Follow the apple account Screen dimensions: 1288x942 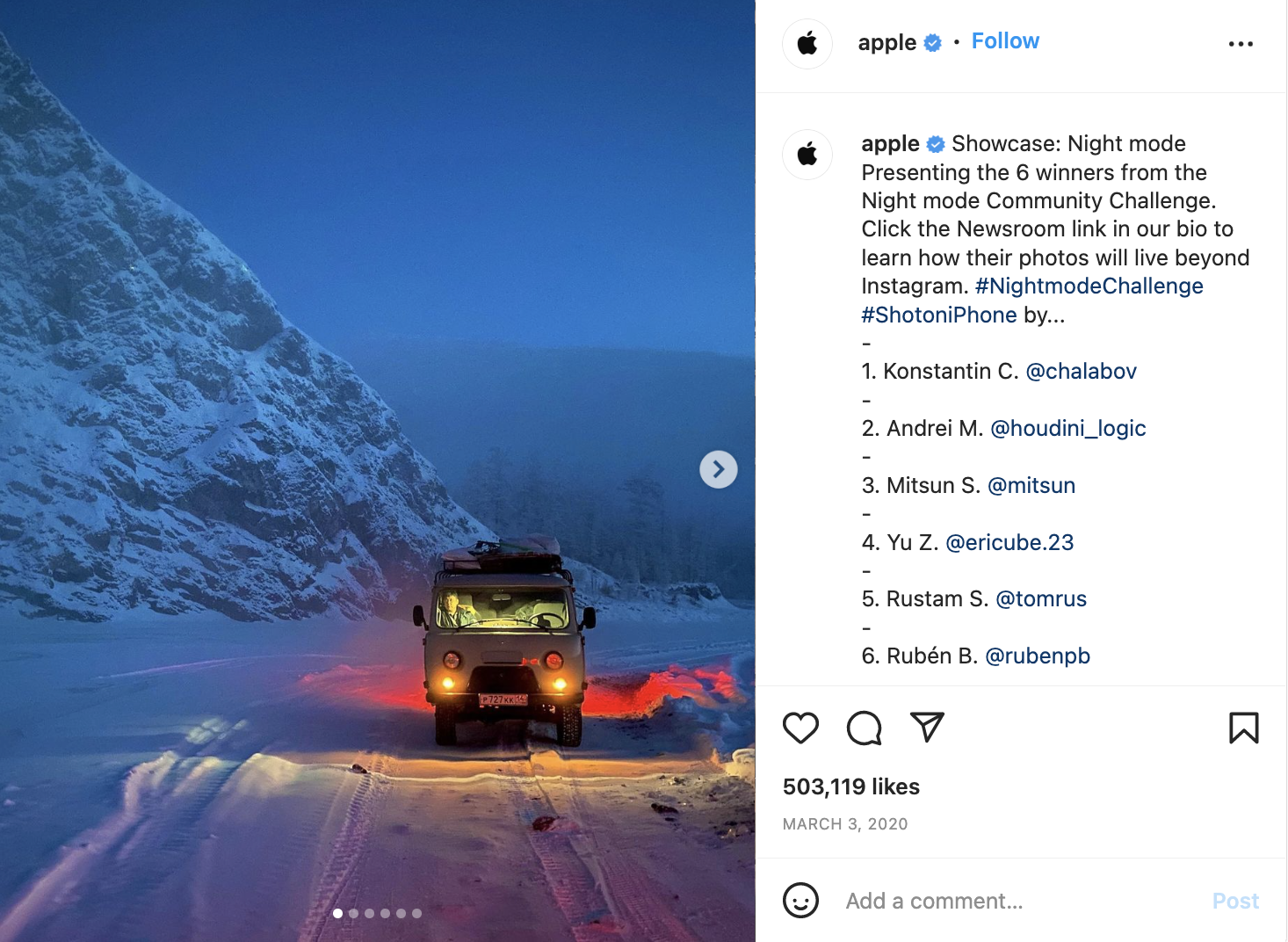[1005, 41]
